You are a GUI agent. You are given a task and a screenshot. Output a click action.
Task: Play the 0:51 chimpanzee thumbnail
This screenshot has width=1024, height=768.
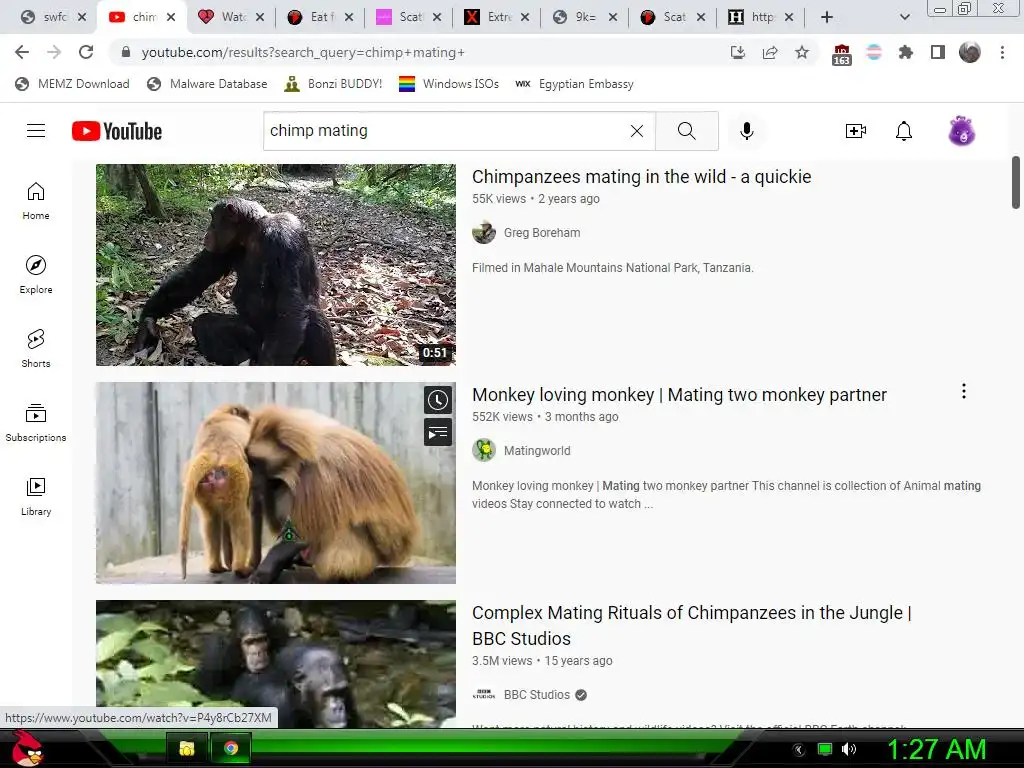coord(276,264)
